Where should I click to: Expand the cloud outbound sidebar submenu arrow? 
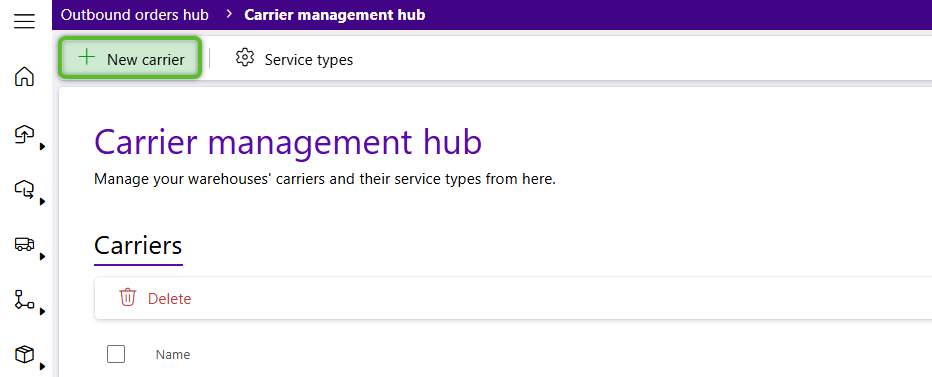(x=42, y=202)
